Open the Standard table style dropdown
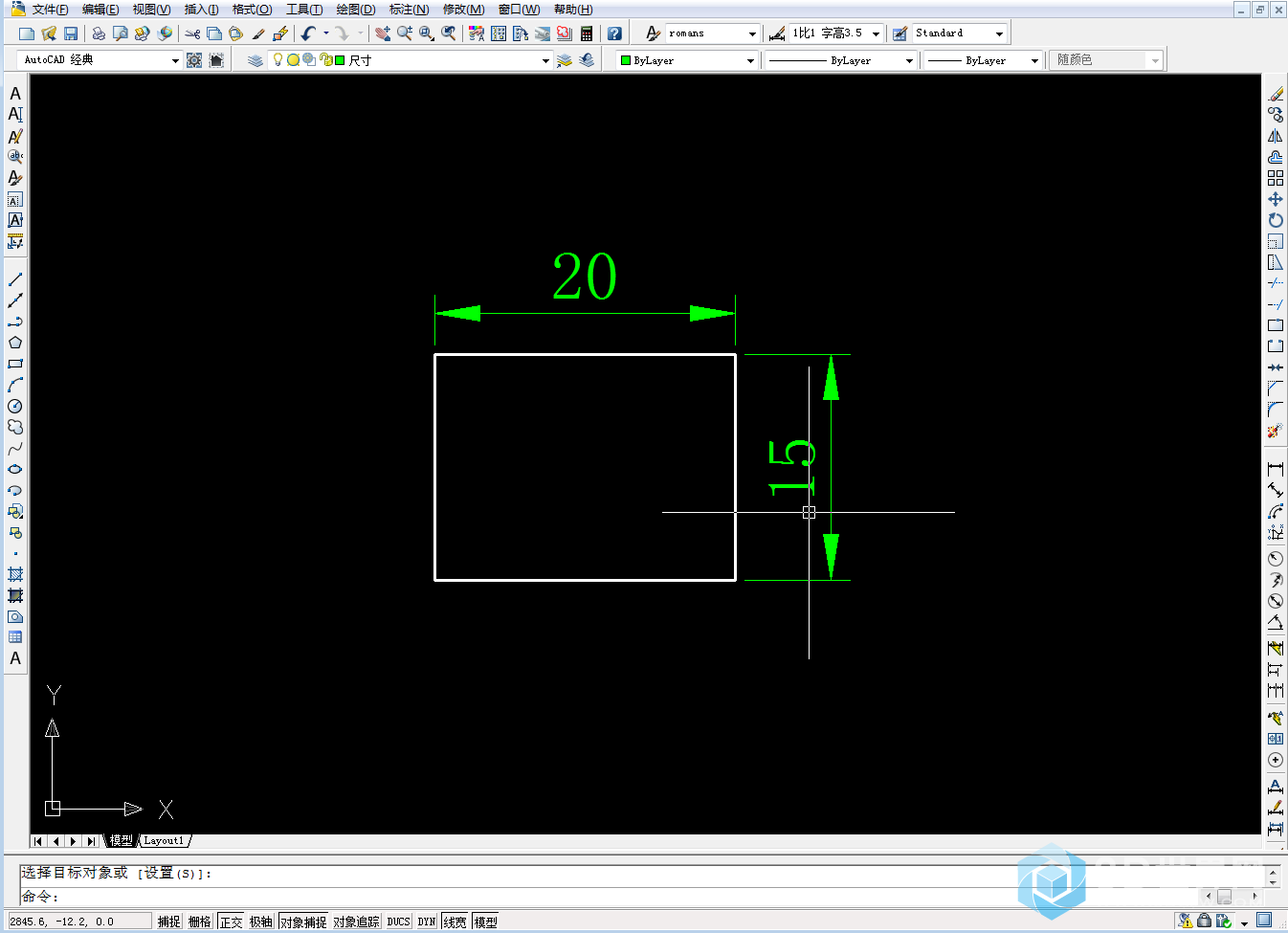This screenshot has width=1288, height=933. [999, 33]
